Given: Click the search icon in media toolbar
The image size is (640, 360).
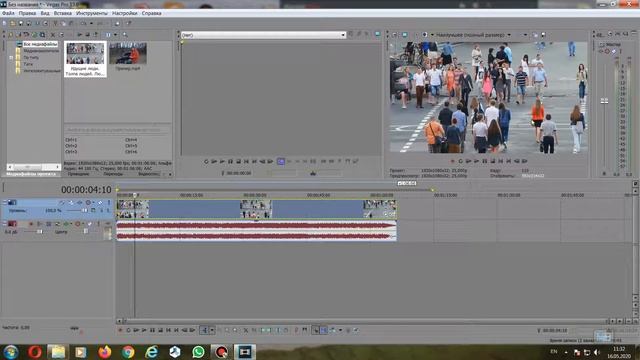Looking at the screenshot, I should point(125,35).
